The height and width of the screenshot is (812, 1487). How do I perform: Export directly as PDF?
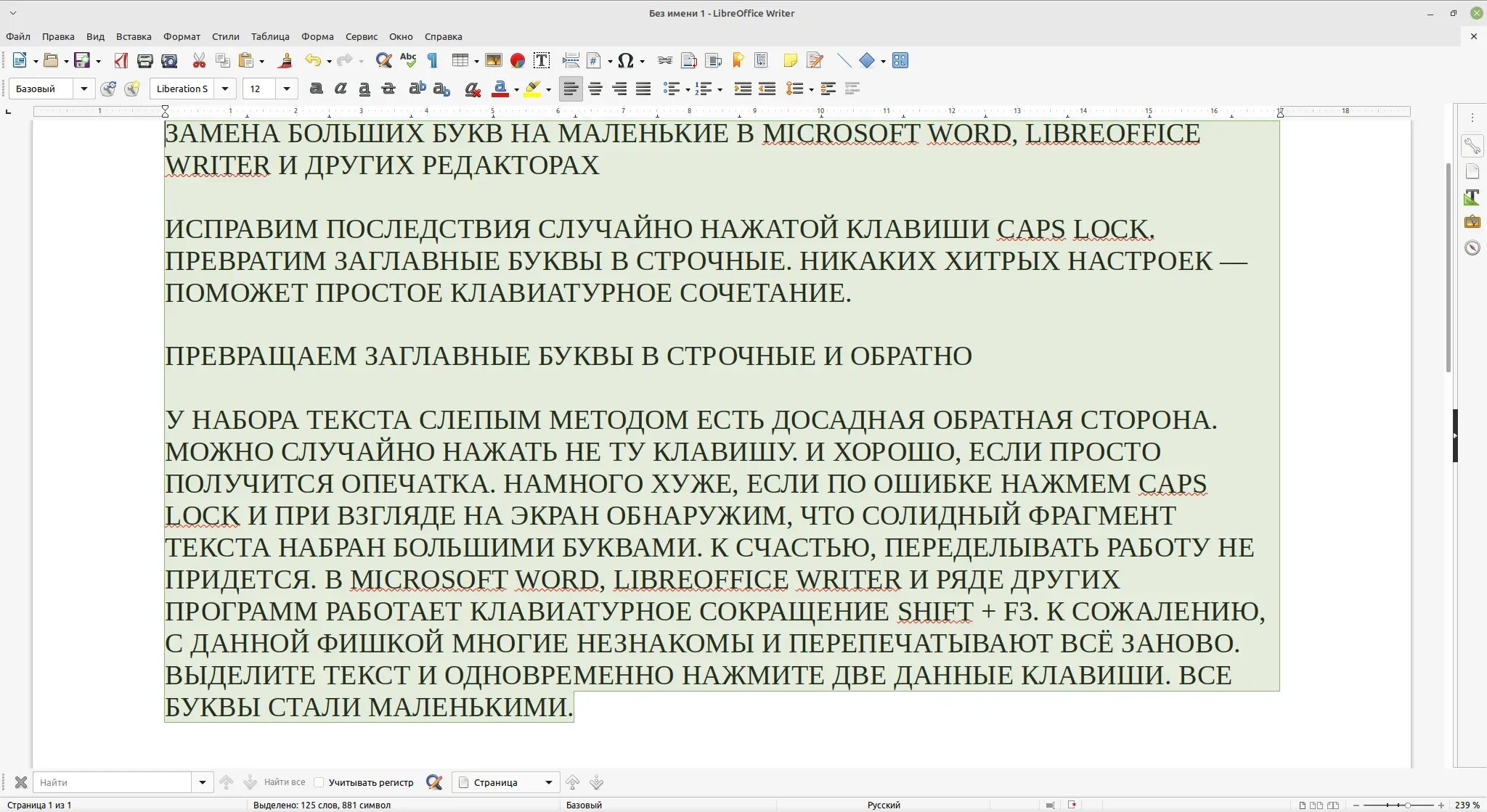point(121,61)
